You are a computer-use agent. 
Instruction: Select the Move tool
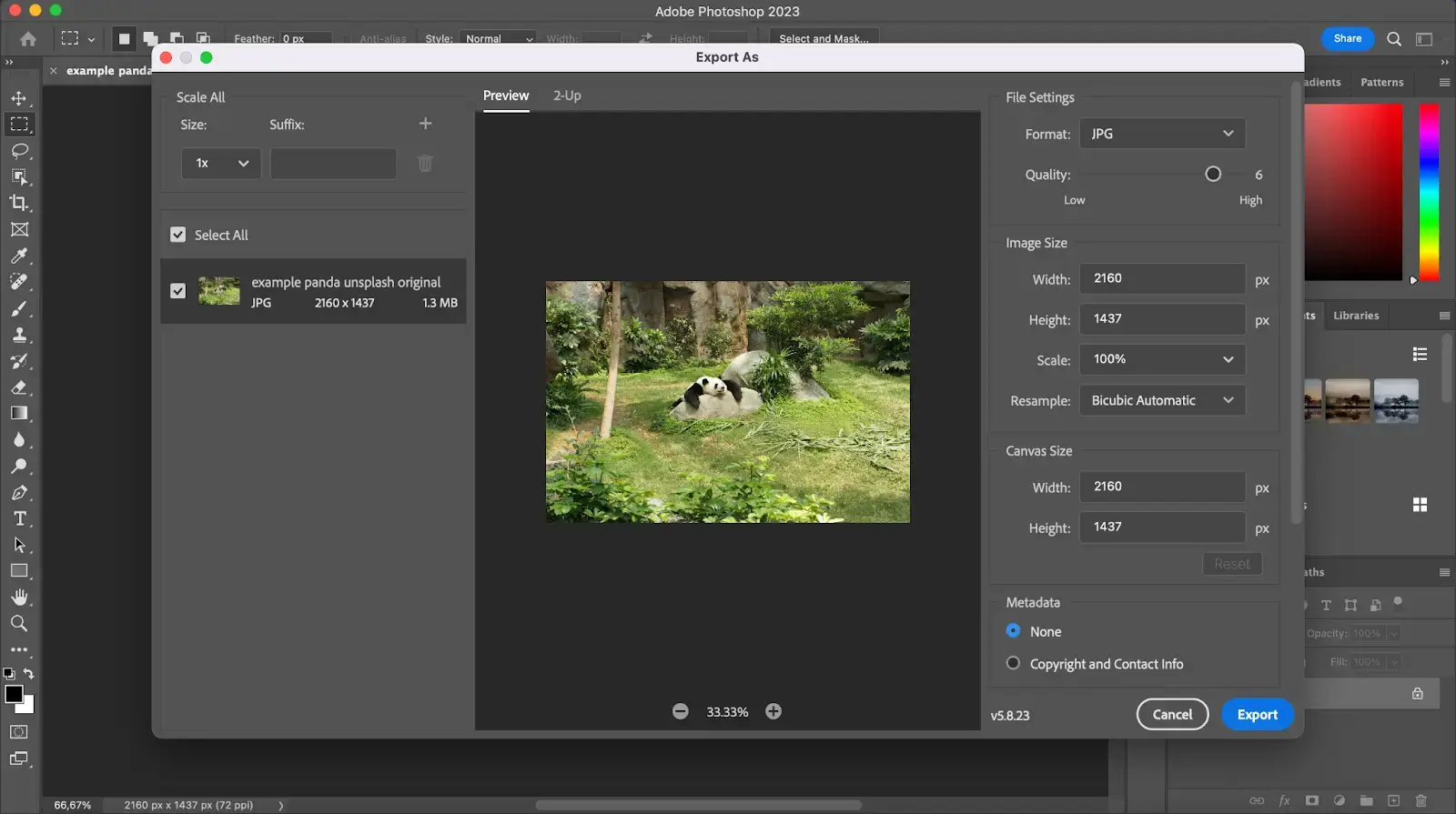tap(19, 98)
